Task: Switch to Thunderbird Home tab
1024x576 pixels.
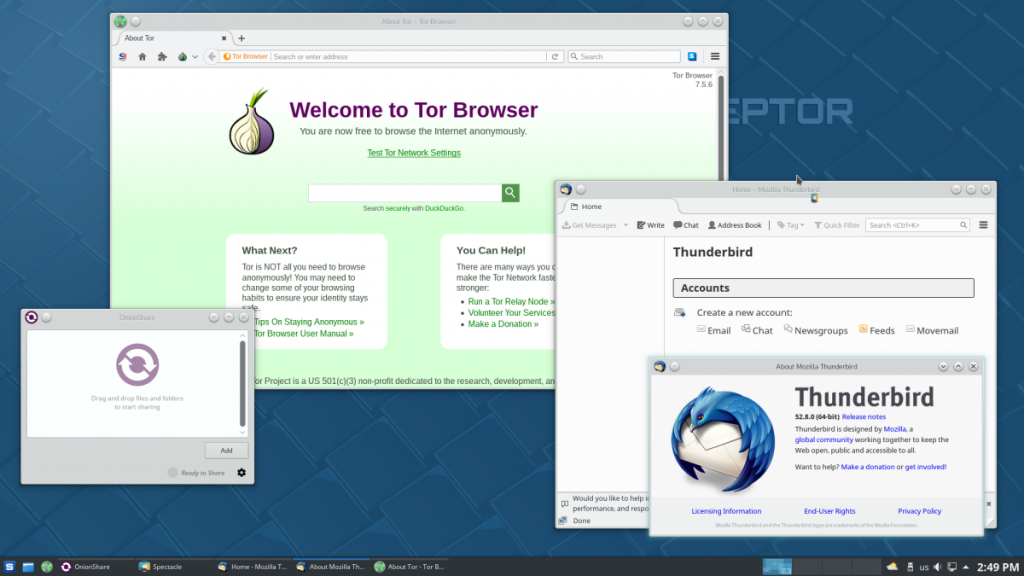Action: (x=590, y=207)
